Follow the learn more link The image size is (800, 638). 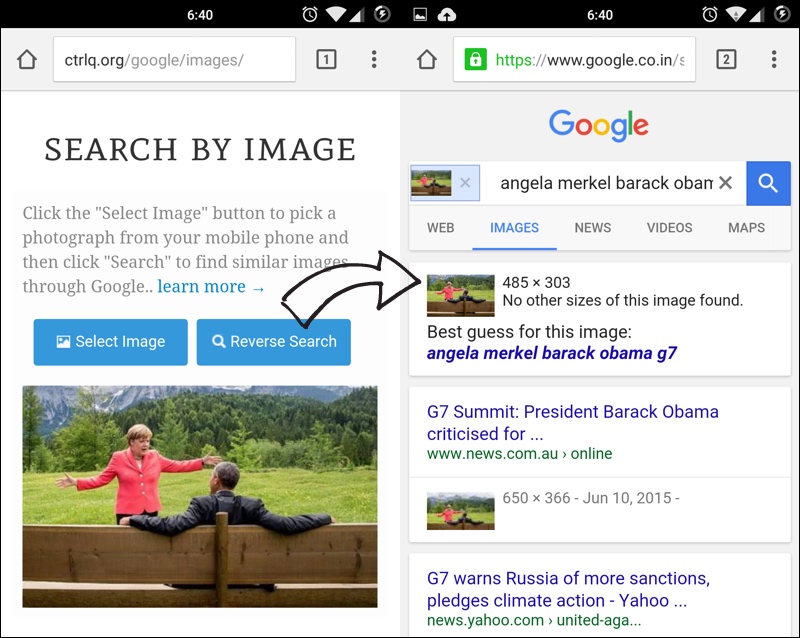211,286
